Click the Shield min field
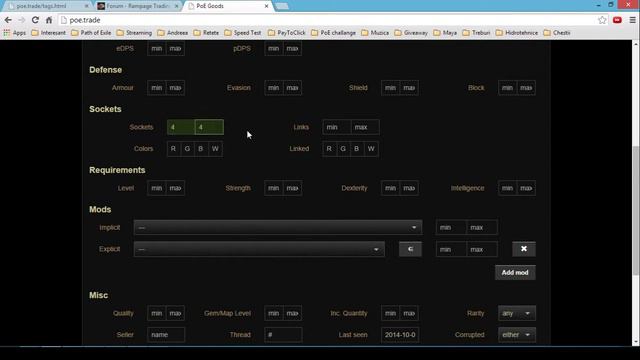 tap(390, 88)
